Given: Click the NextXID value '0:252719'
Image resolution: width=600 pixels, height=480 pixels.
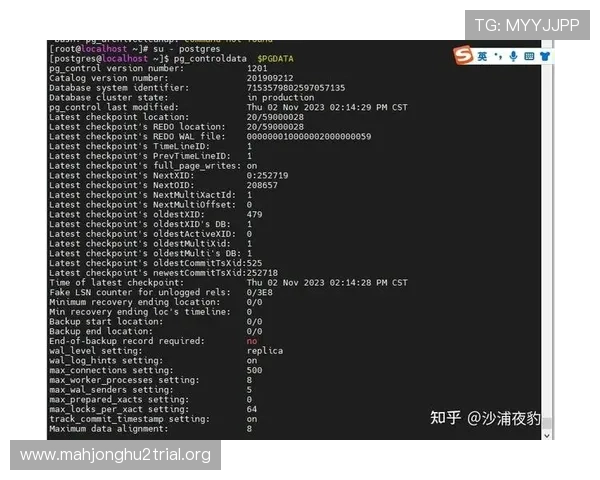Looking at the screenshot, I should (x=267, y=176).
